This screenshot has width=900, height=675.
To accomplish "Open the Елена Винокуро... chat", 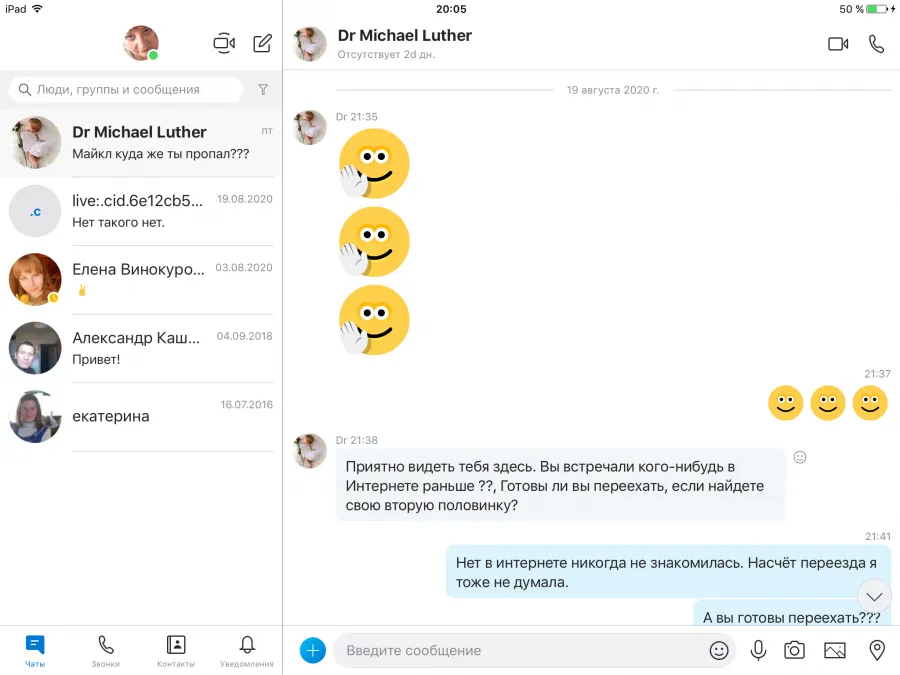I will click(x=141, y=280).
